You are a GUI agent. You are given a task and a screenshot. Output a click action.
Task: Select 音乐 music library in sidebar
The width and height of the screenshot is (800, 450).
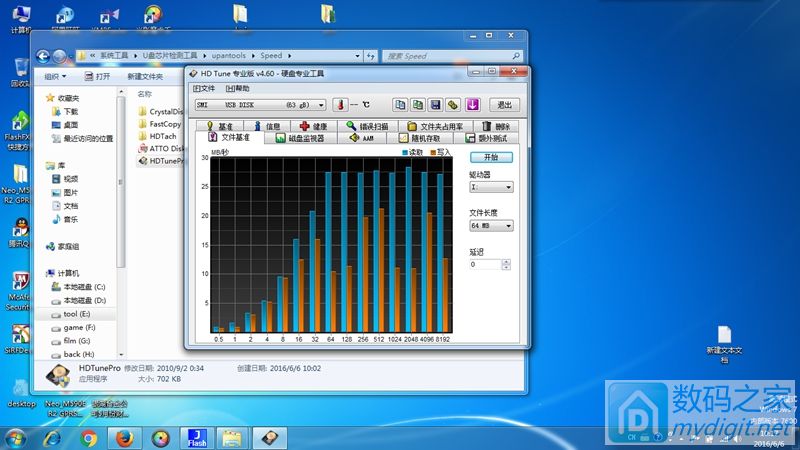pyautogui.click(x=65, y=219)
